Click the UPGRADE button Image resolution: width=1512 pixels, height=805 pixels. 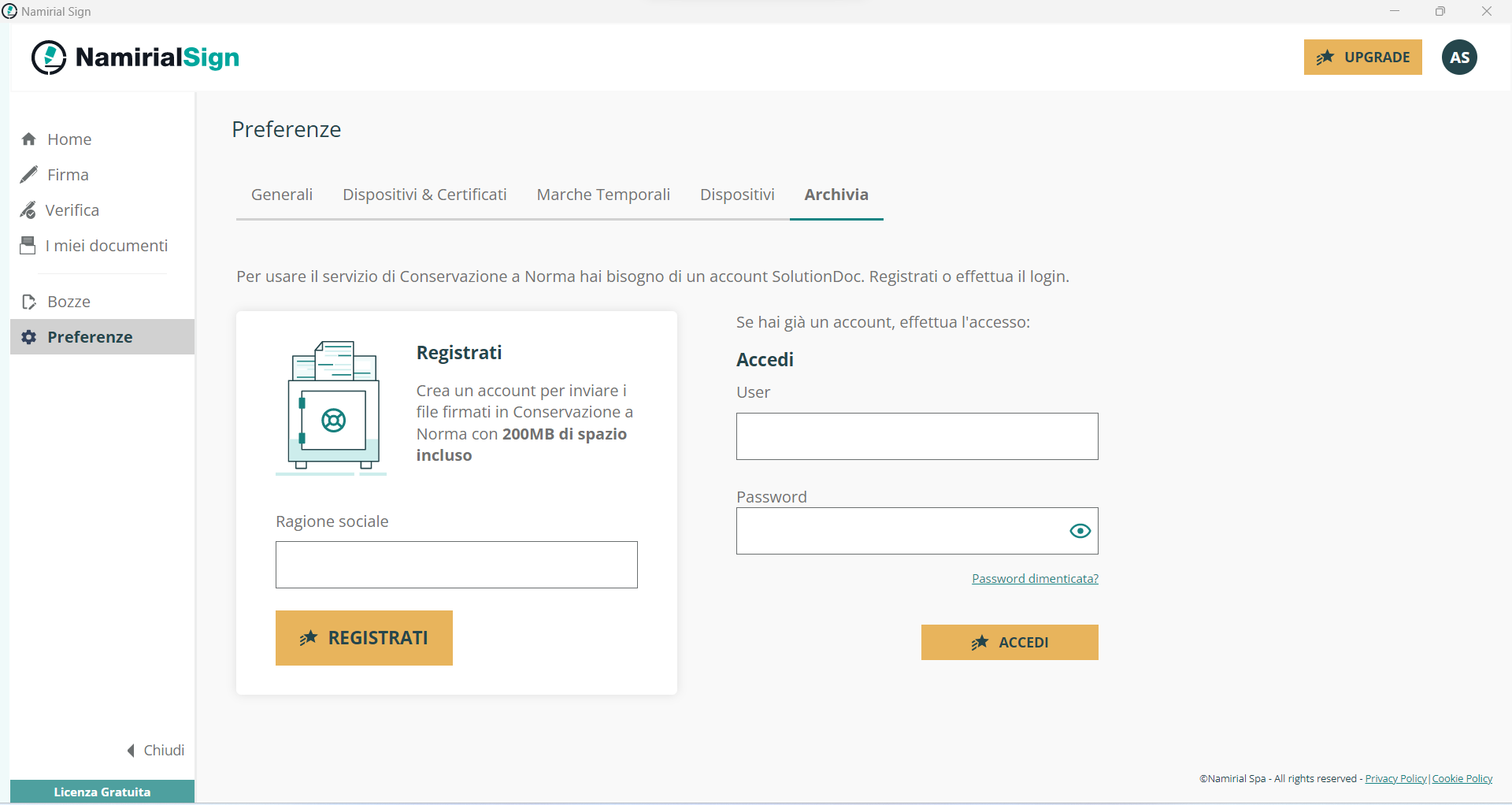point(1363,57)
